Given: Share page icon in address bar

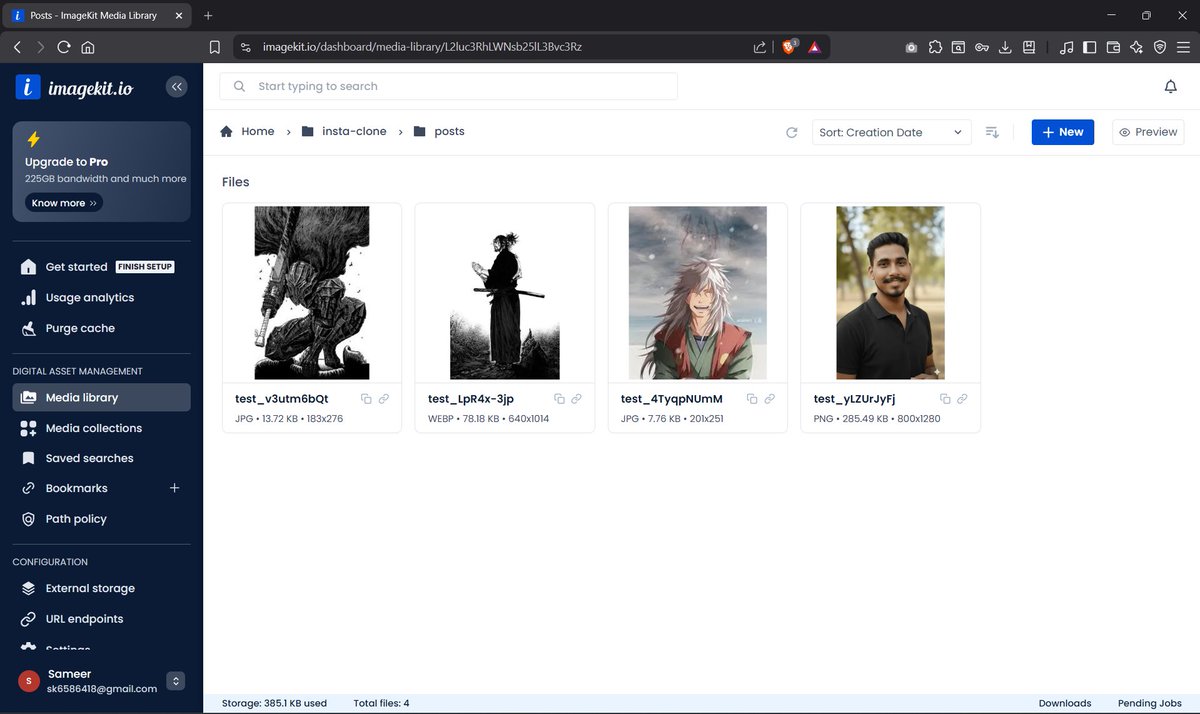Looking at the screenshot, I should [x=760, y=47].
